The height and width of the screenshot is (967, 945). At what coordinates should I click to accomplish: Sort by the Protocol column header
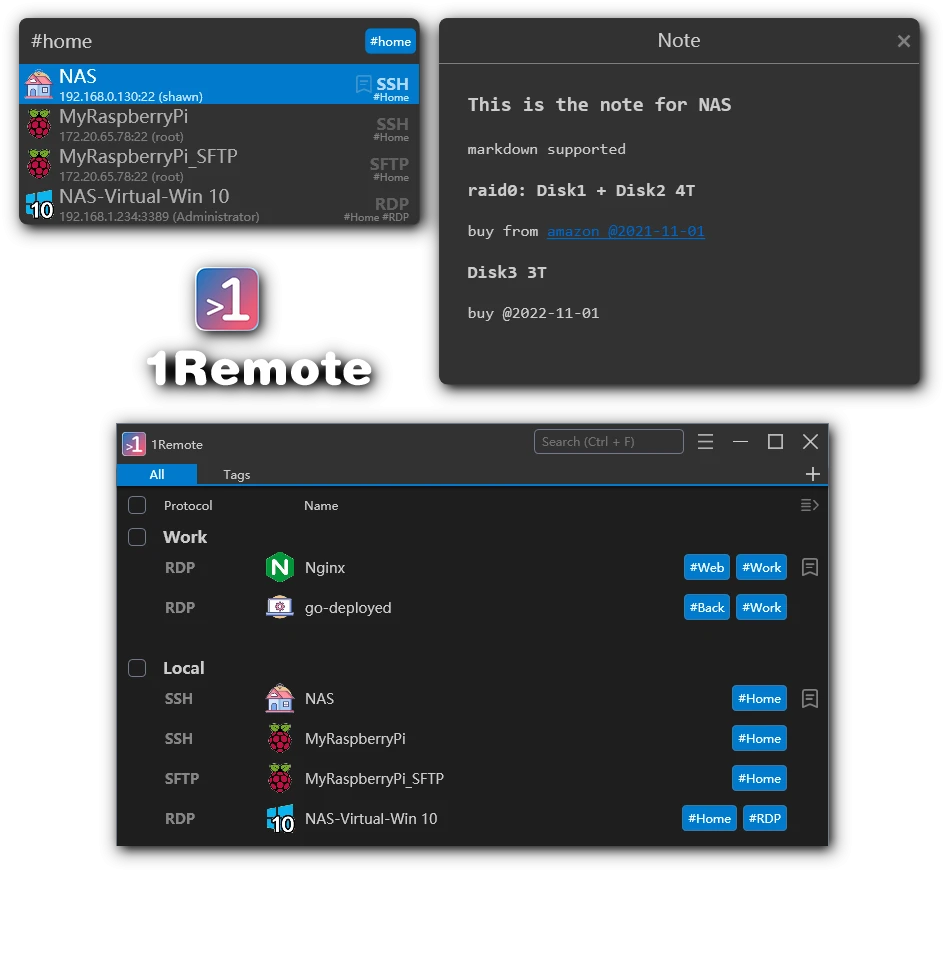[188, 506]
